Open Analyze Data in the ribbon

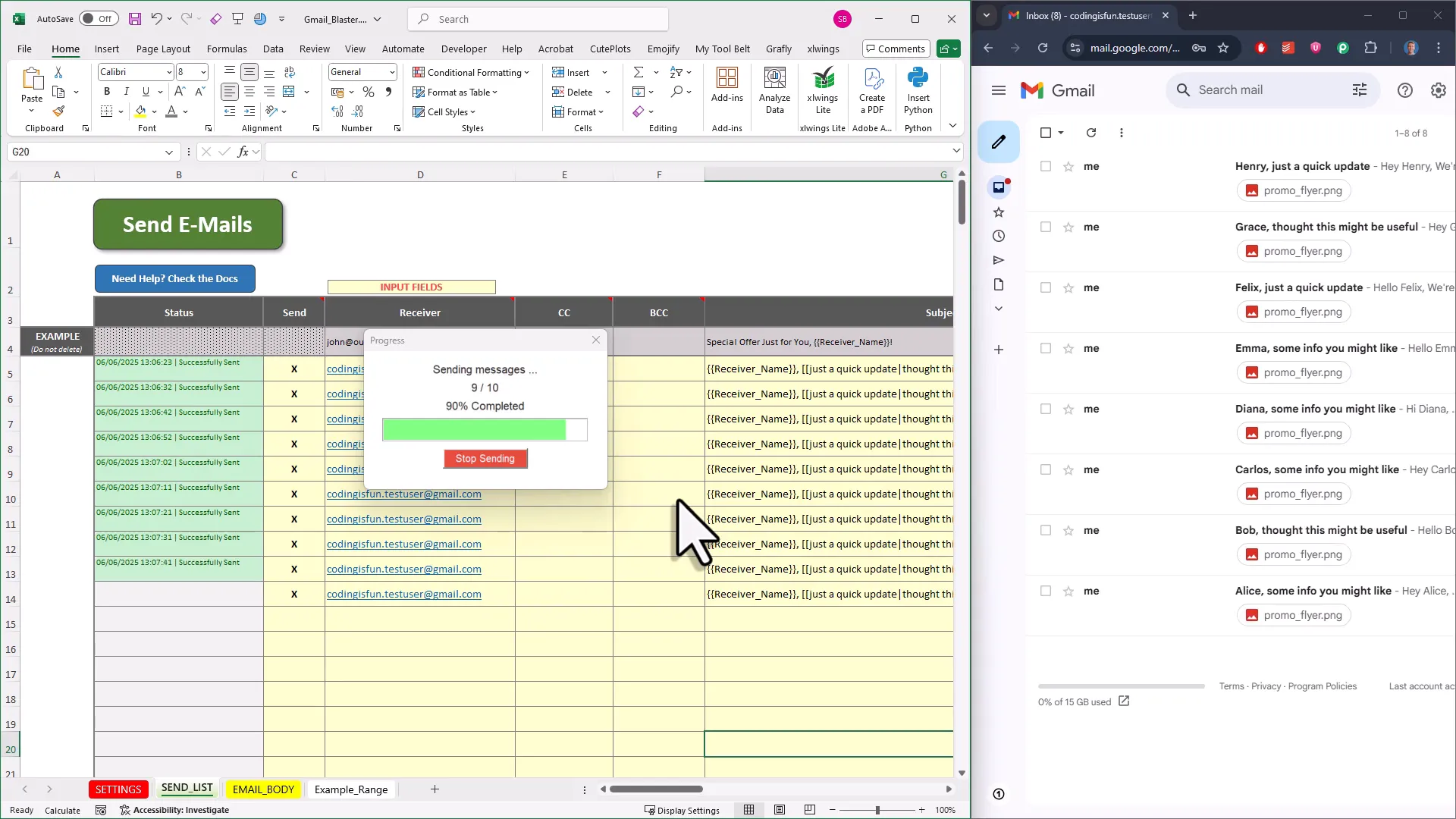773,89
